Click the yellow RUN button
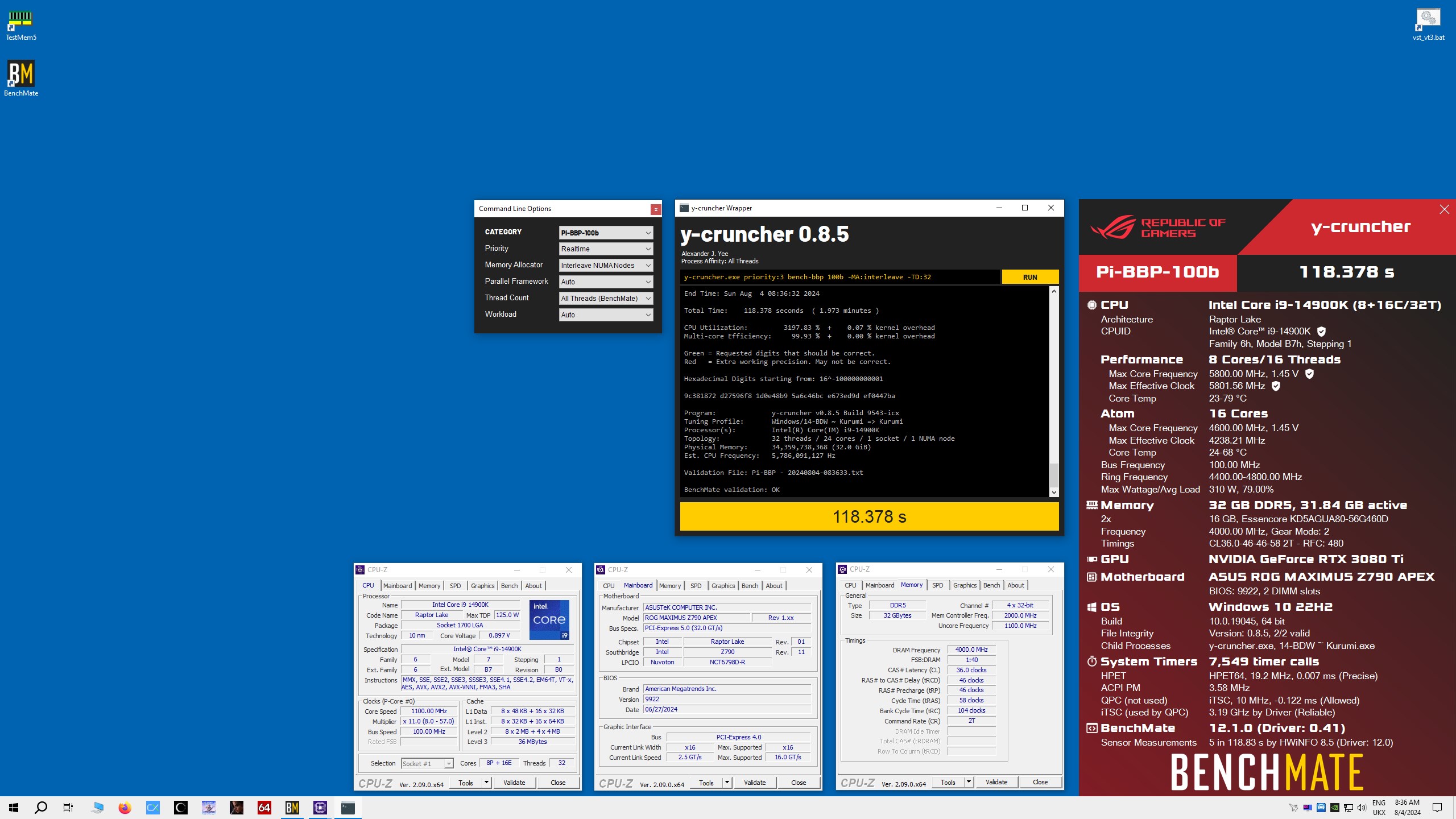Screen dimensions: 1456x819 1030,277
